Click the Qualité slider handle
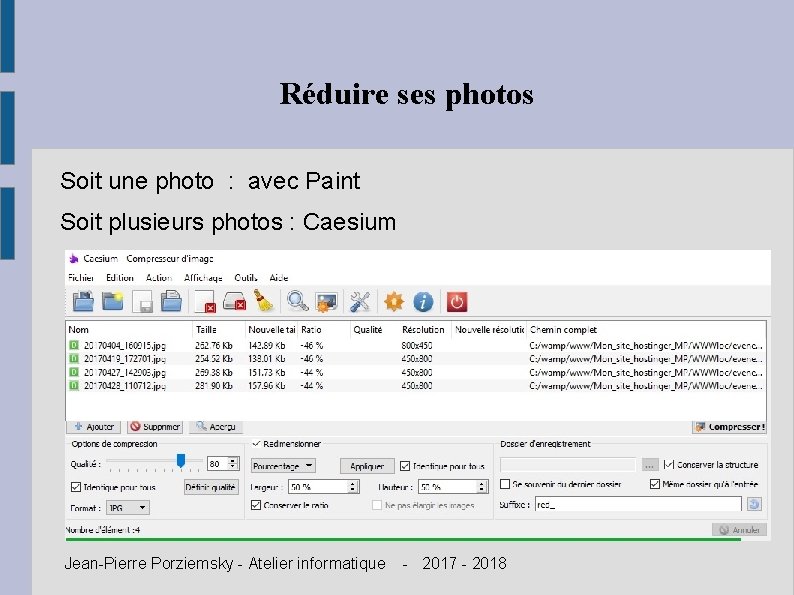 click(181, 461)
